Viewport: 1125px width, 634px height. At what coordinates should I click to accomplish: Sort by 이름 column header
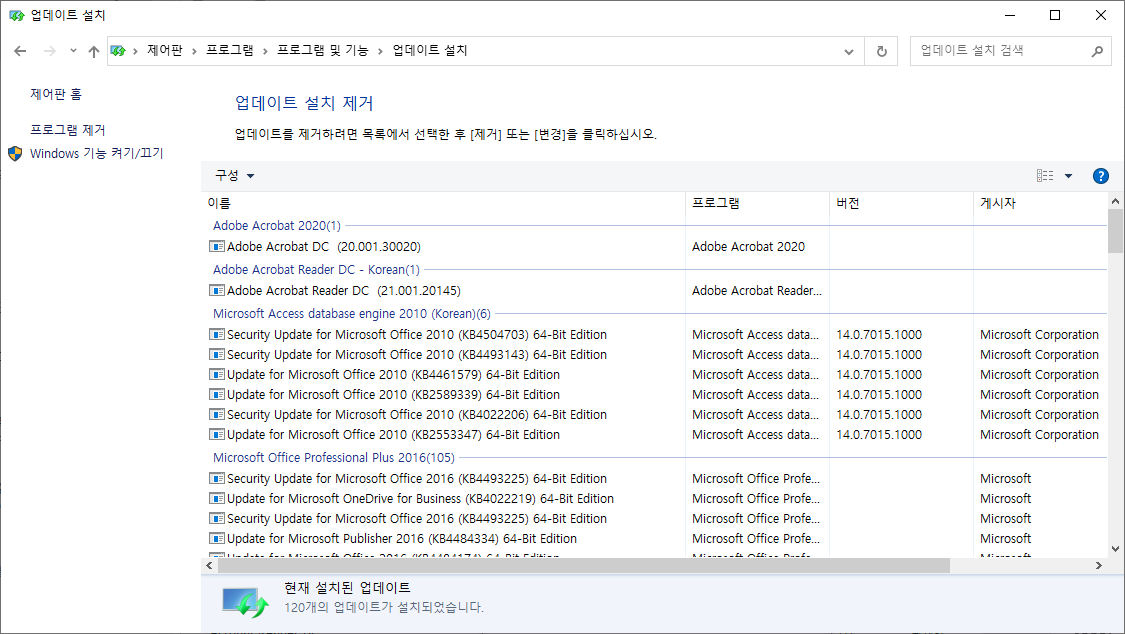(x=445, y=204)
